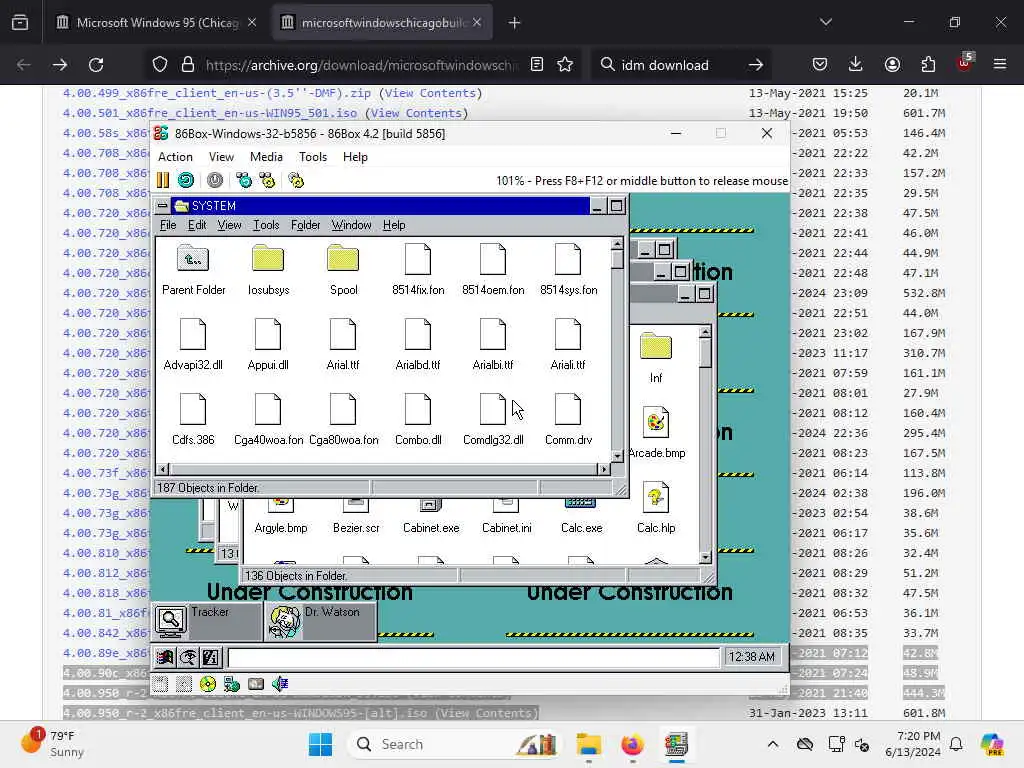Click the Ctrl+Alt+Esc toolbar icon in 86Box
Viewport: 1024px width, 768px height.
click(268, 180)
